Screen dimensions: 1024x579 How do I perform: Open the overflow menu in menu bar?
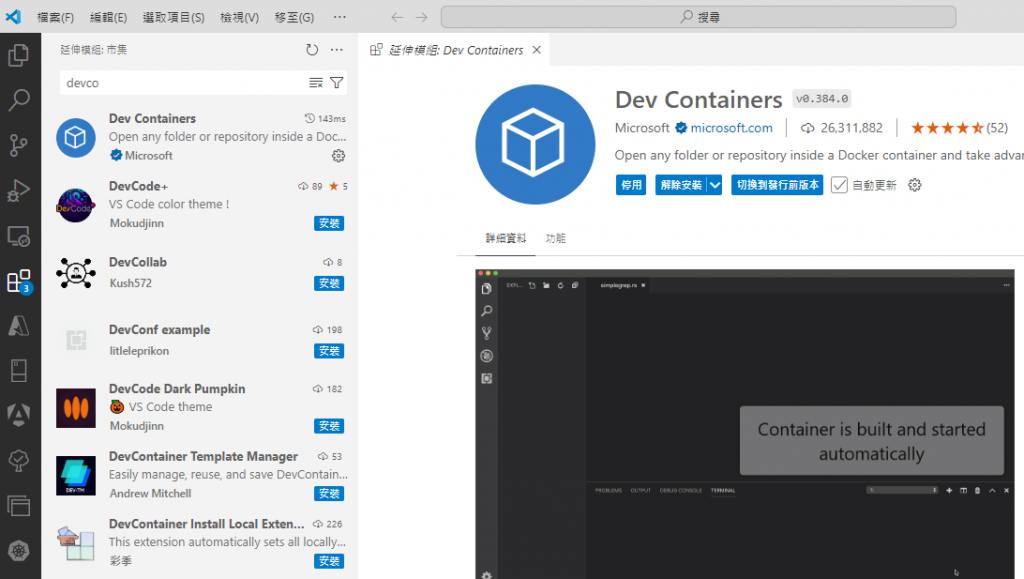pos(340,17)
